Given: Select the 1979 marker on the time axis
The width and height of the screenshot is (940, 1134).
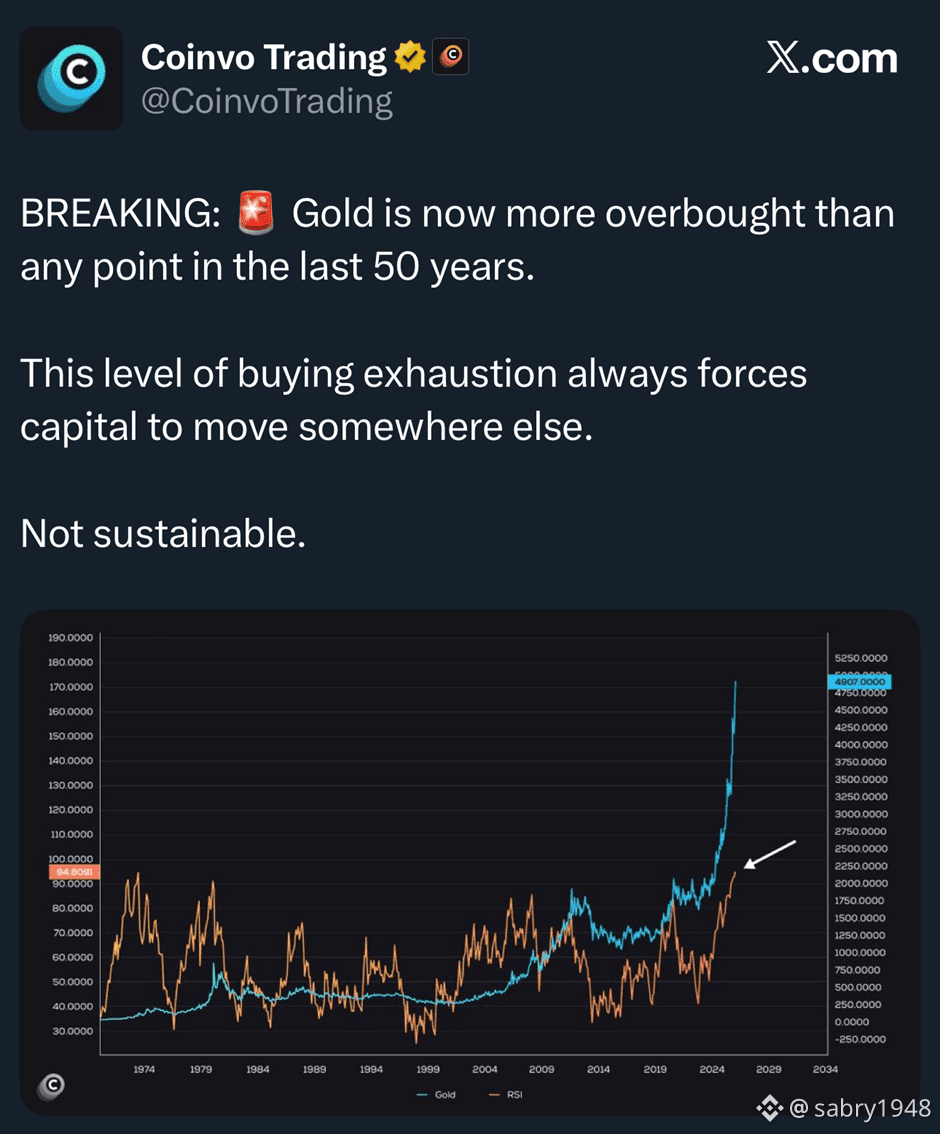Looking at the screenshot, I should [201, 1070].
